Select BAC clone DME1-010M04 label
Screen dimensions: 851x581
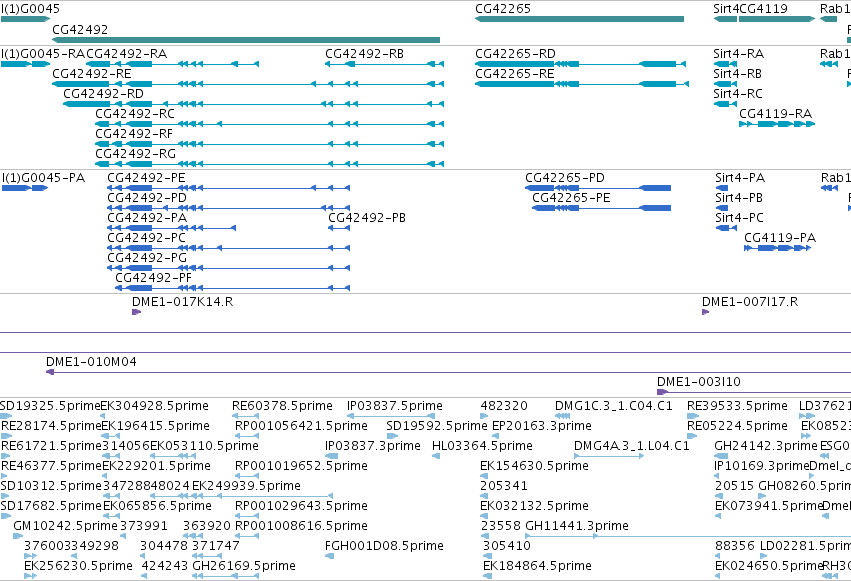(91, 362)
